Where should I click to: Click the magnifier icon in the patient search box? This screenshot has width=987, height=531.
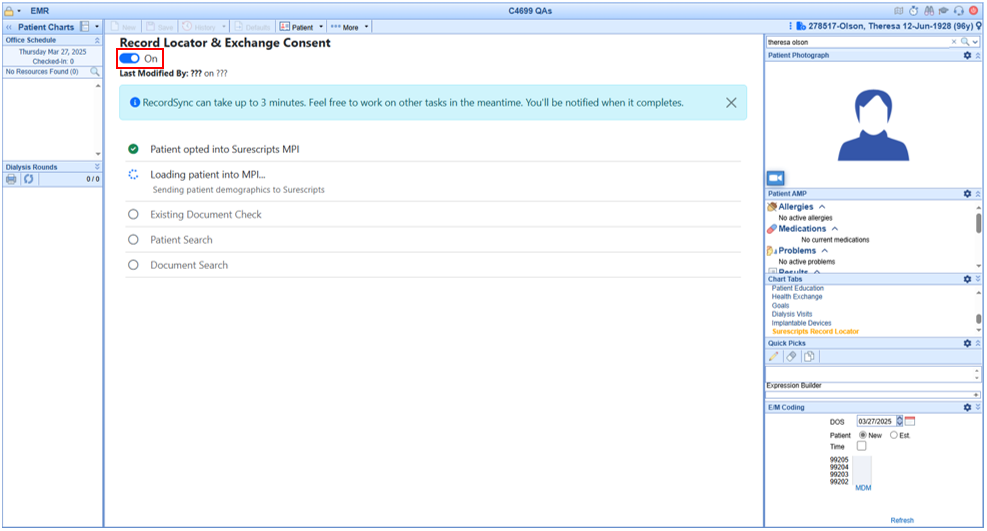pos(965,42)
